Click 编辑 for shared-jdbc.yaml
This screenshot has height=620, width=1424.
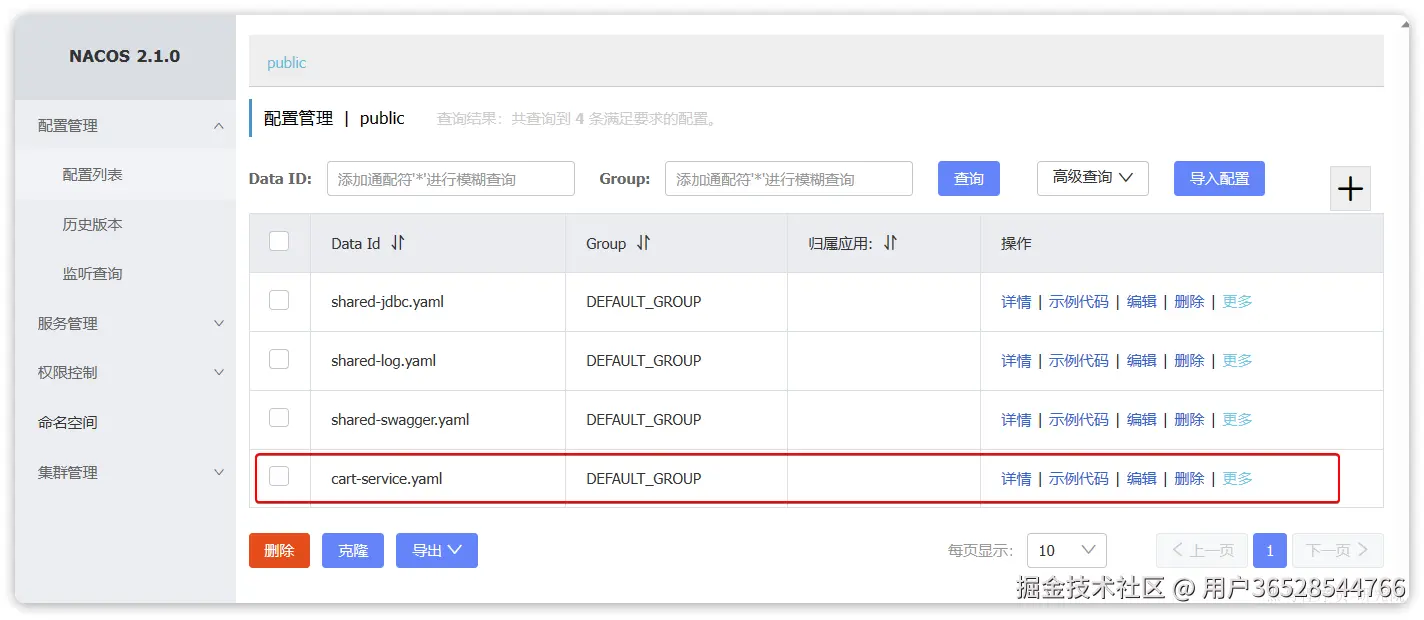point(1142,302)
